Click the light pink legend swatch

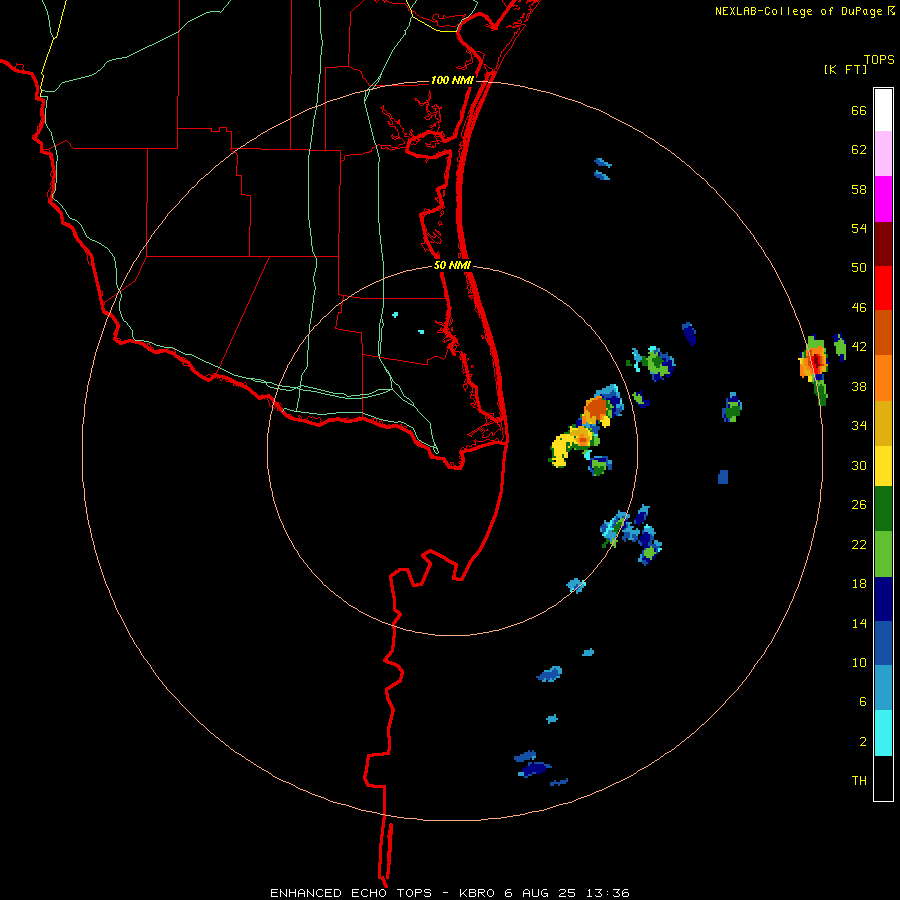tap(883, 153)
